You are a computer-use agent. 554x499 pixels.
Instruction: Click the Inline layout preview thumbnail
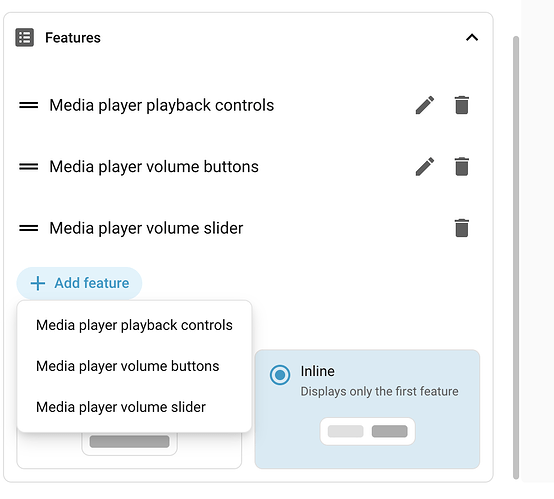pyautogui.click(x=367, y=432)
